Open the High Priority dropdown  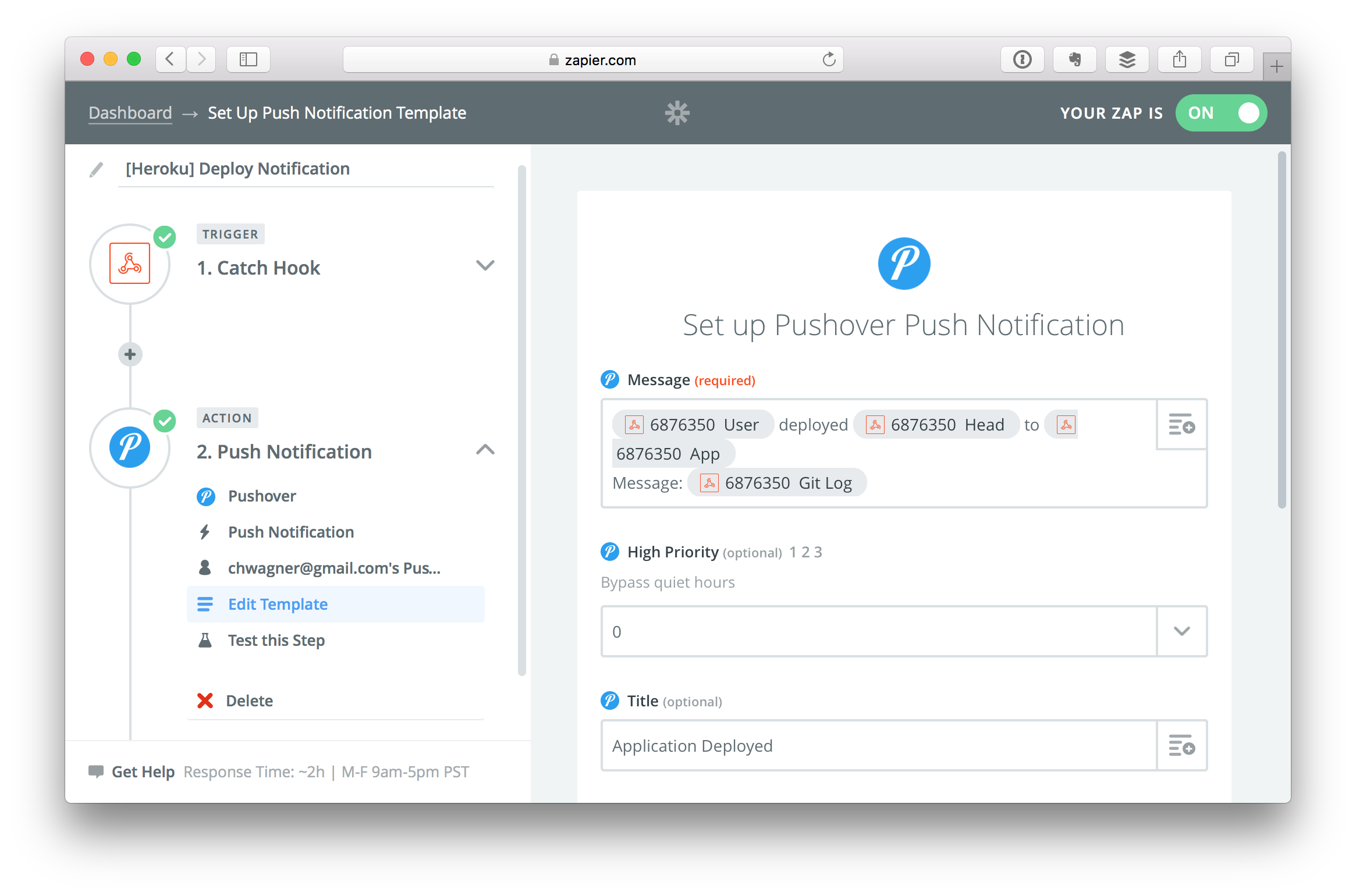tap(1181, 631)
